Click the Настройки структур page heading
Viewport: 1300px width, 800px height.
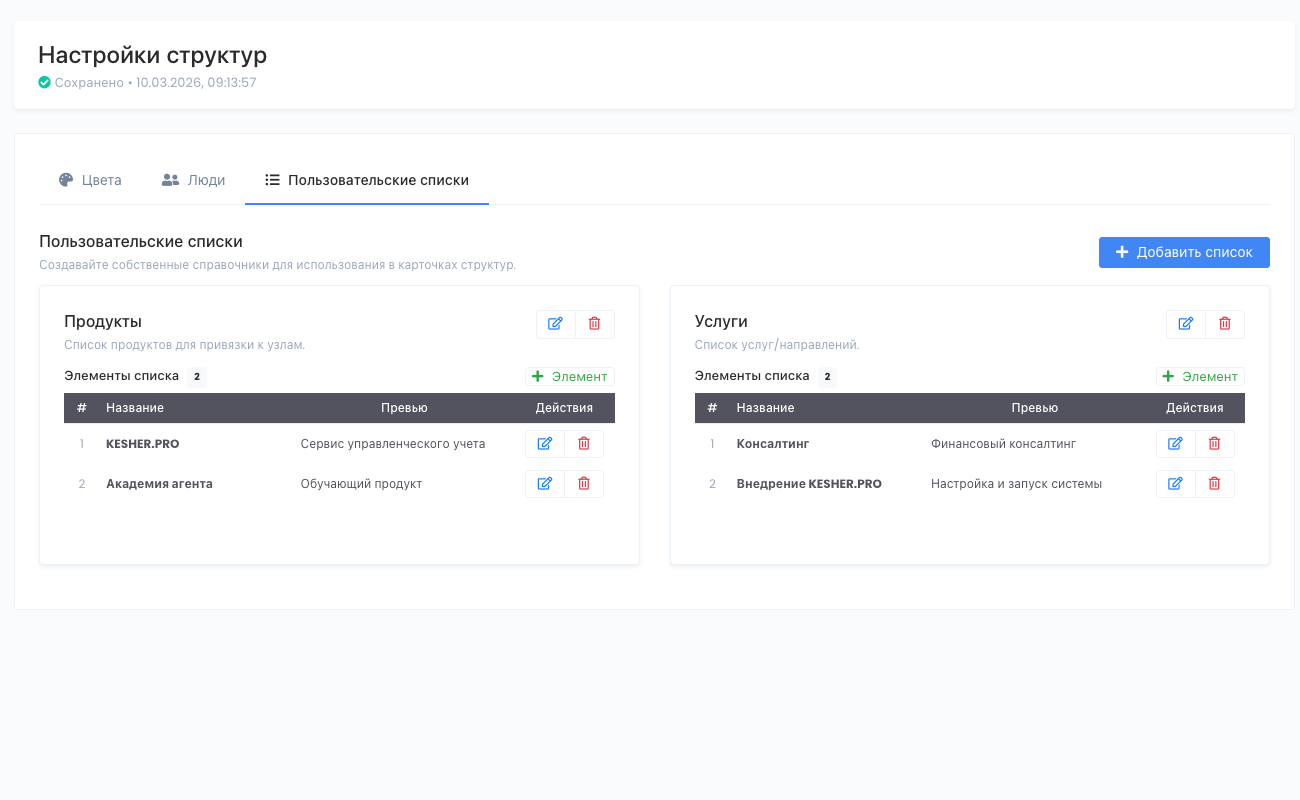tap(153, 55)
